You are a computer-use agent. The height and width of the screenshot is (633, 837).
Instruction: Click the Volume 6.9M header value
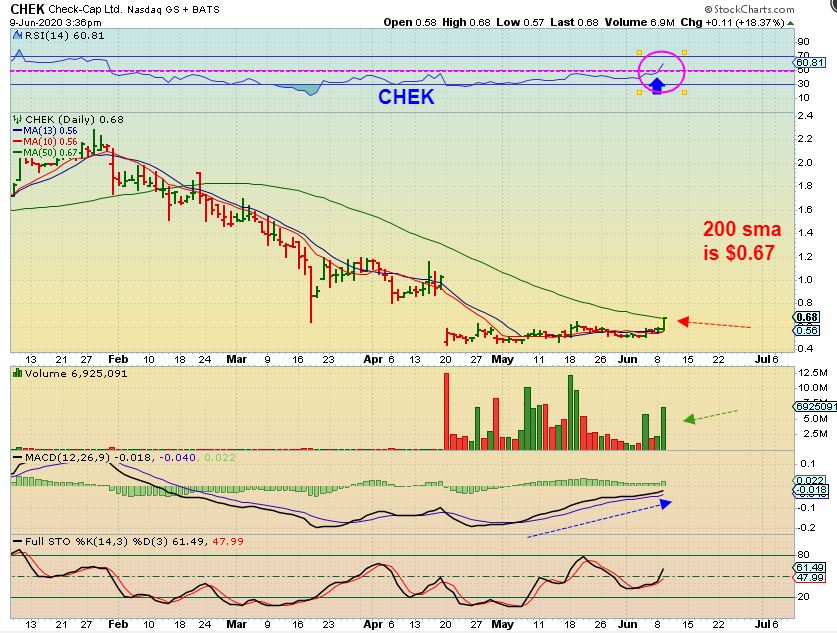(x=639, y=22)
